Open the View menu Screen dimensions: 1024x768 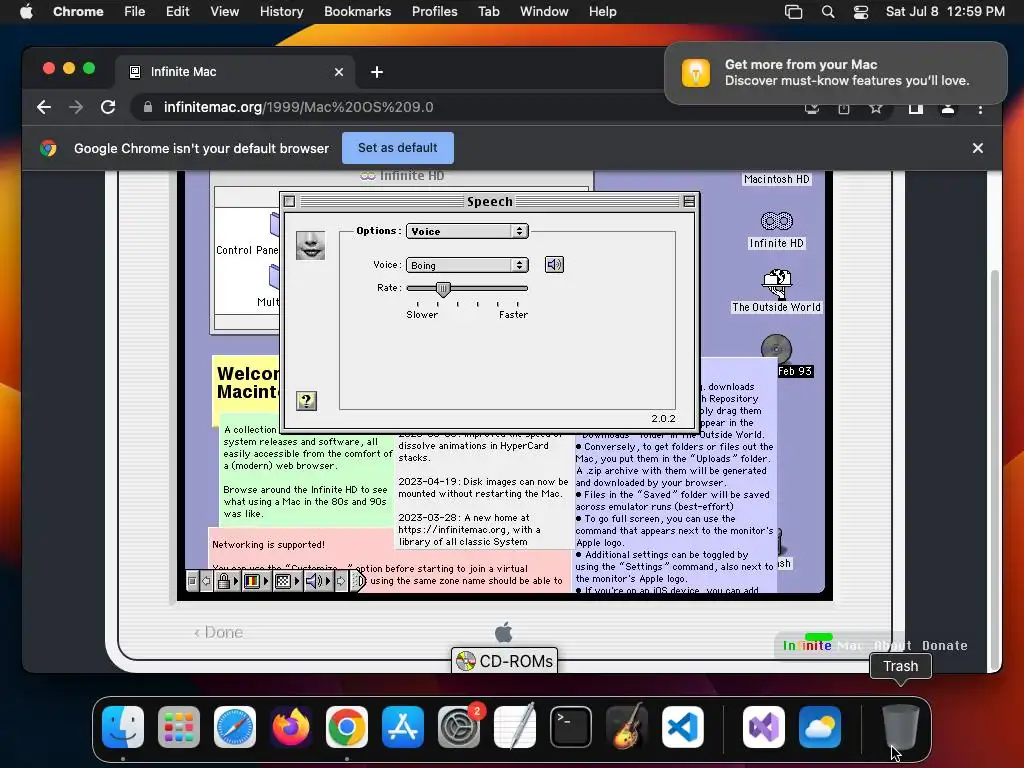click(x=225, y=12)
